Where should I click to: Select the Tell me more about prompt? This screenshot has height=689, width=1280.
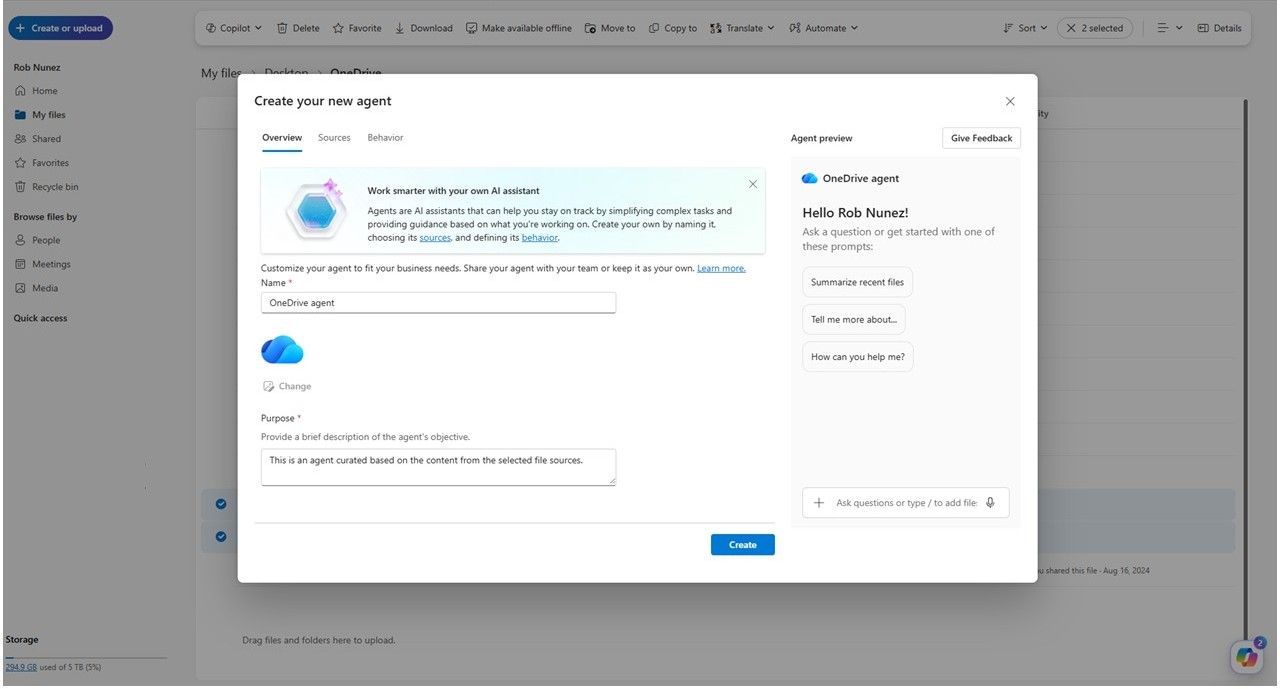point(854,320)
